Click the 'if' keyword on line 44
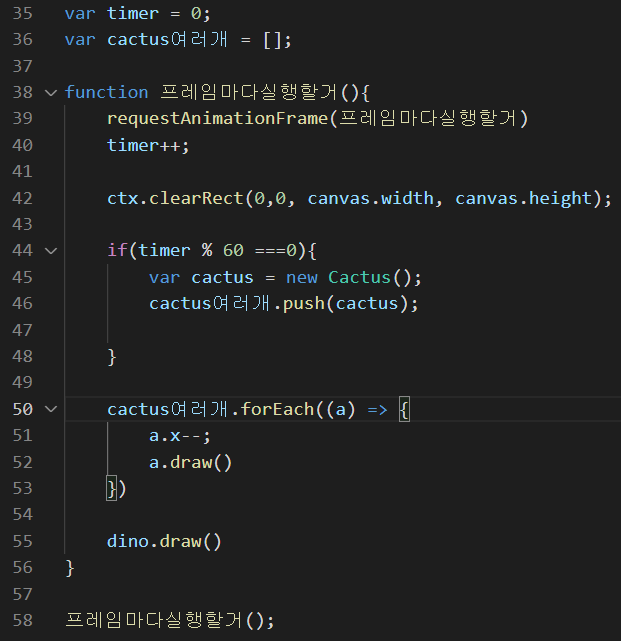 (117, 250)
